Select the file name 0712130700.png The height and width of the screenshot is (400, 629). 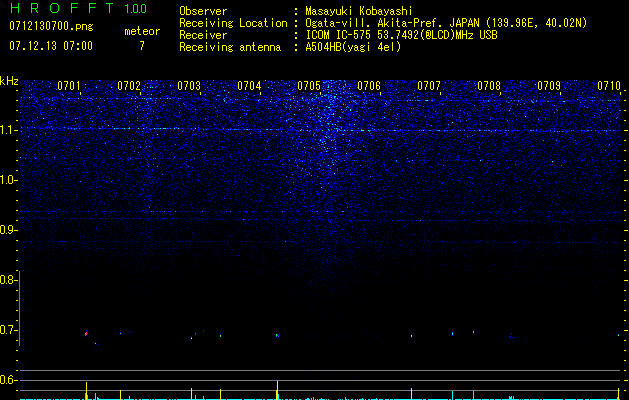pyautogui.click(x=51, y=26)
